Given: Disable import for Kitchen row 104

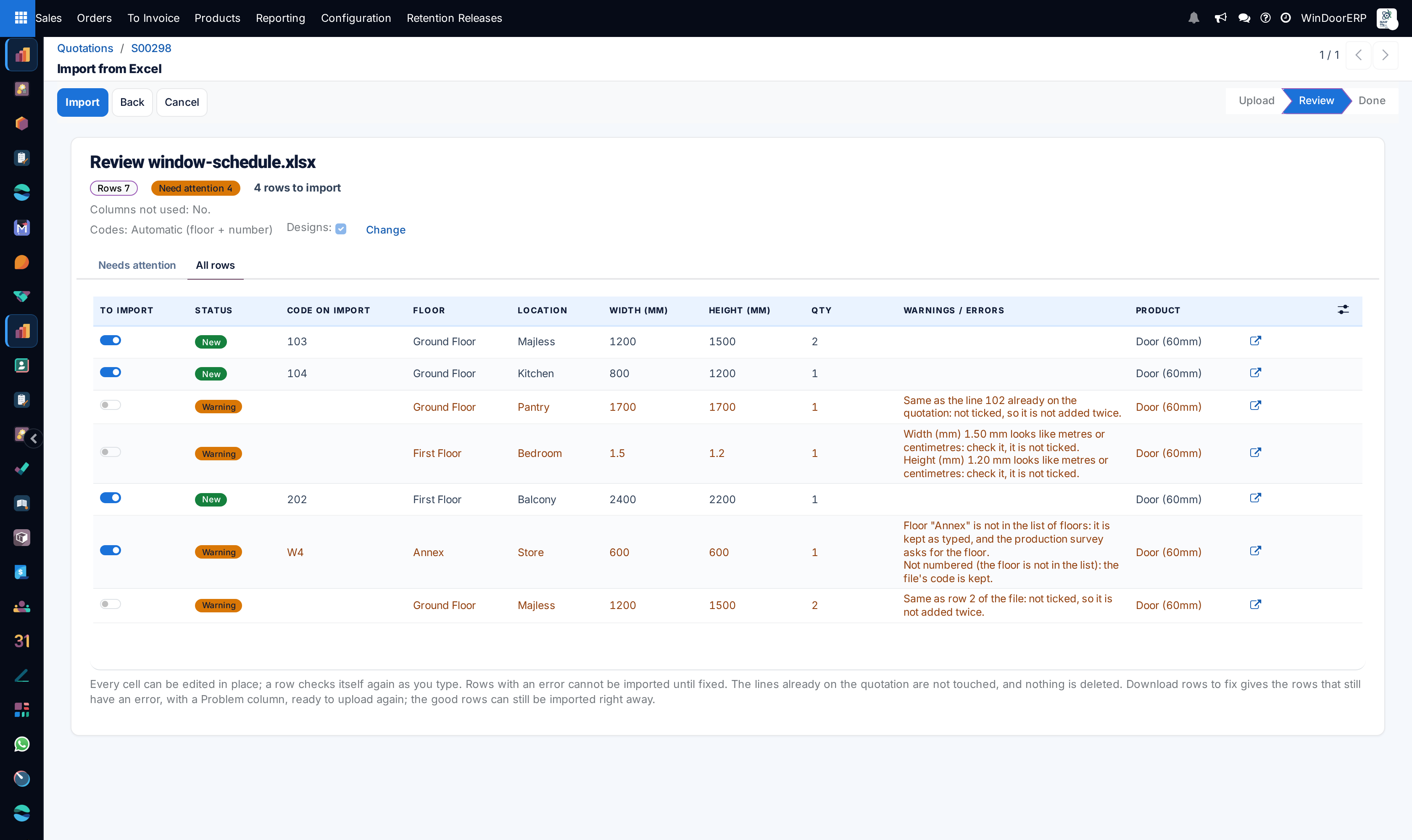Looking at the screenshot, I should [x=111, y=373].
